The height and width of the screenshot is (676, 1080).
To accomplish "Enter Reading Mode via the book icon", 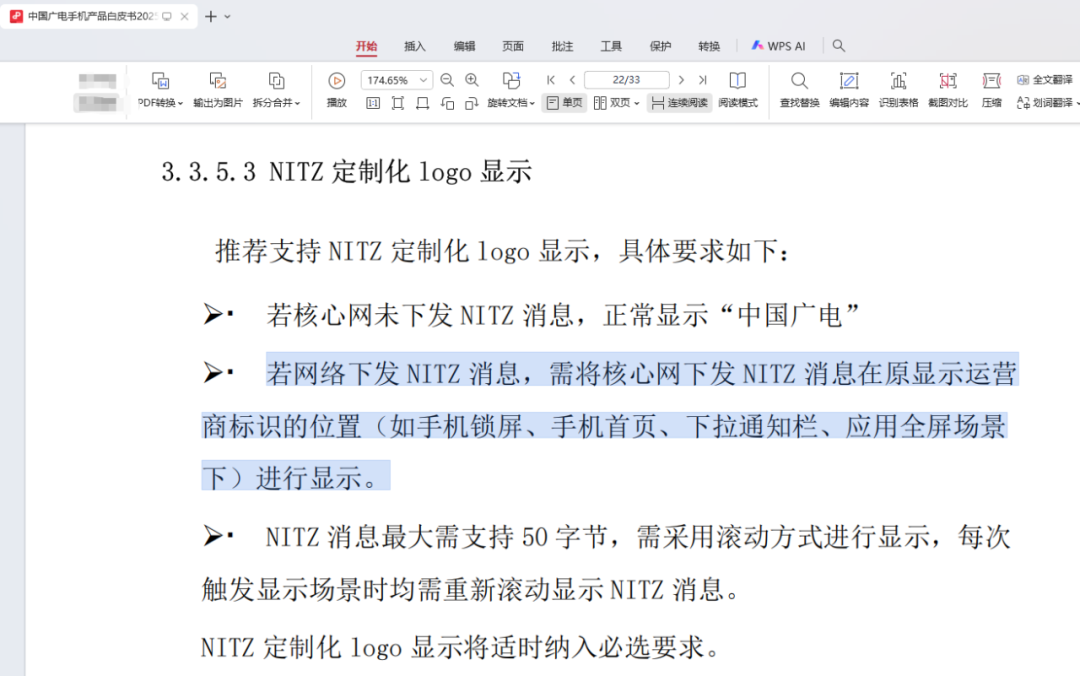I will pyautogui.click(x=737, y=81).
